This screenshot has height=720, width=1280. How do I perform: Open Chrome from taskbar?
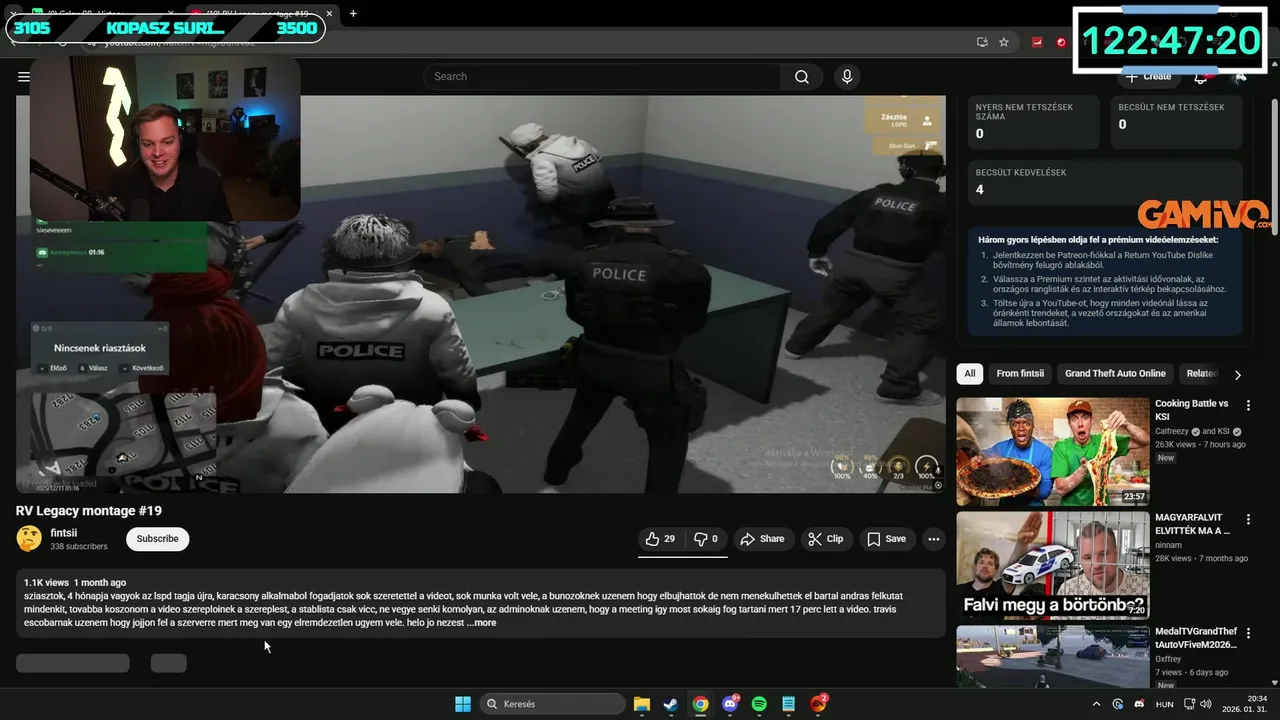[x=701, y=704]
